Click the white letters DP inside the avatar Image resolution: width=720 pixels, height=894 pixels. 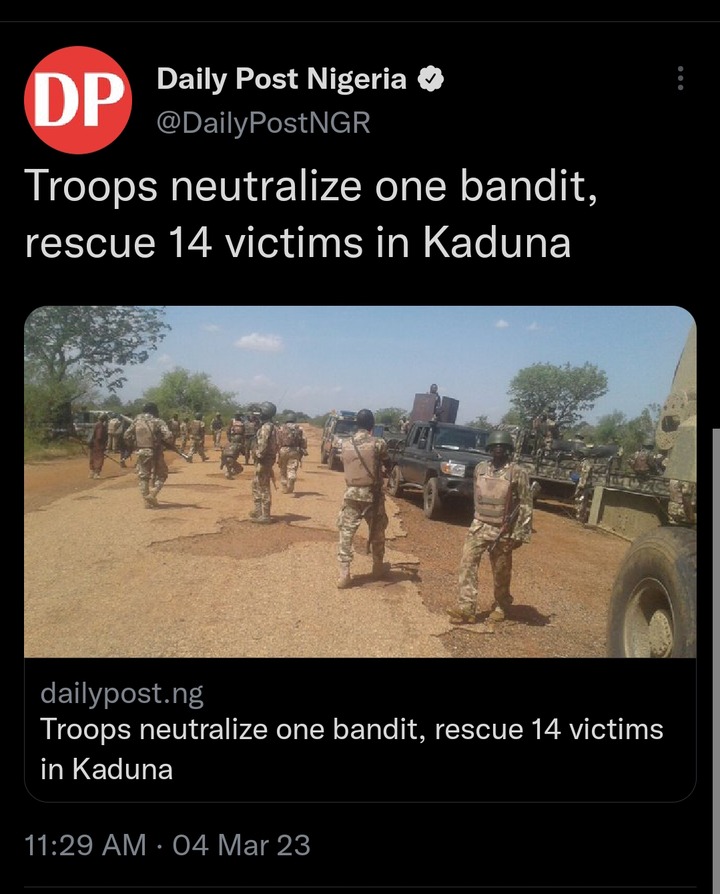point(79,100)
